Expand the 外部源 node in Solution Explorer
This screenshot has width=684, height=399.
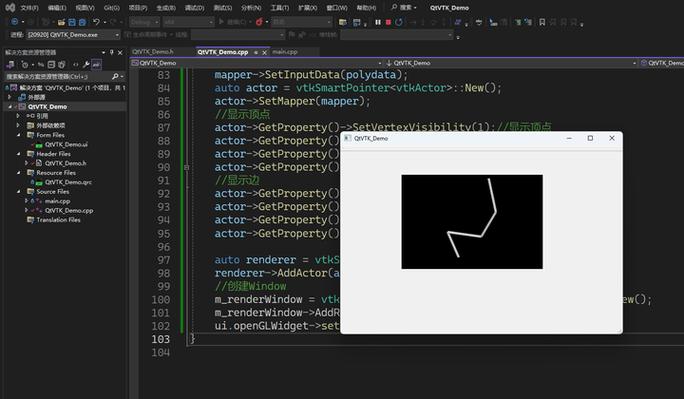click(x=10, y=97)
